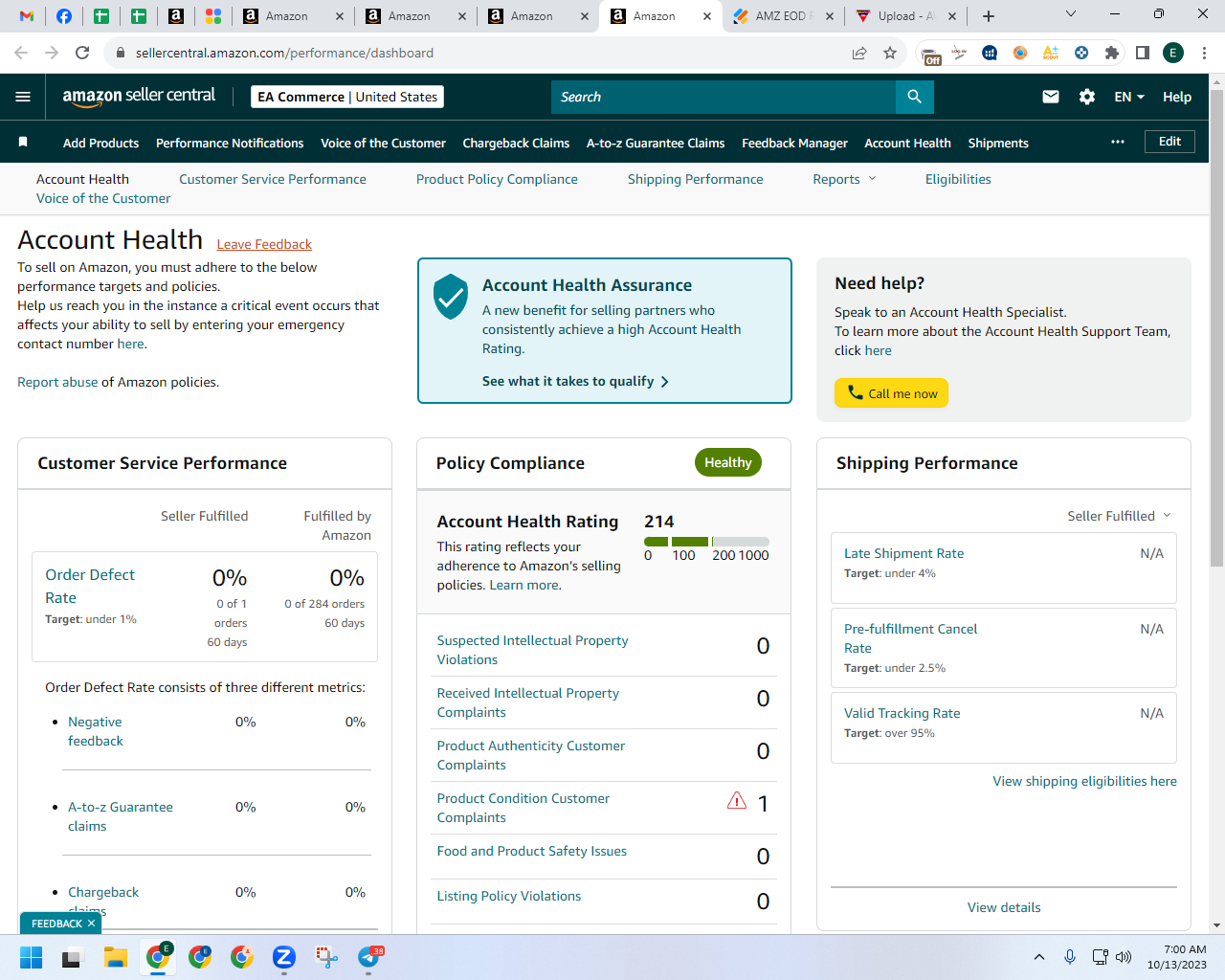Open the Snipping Tool in the taskbar

[326, 957]
